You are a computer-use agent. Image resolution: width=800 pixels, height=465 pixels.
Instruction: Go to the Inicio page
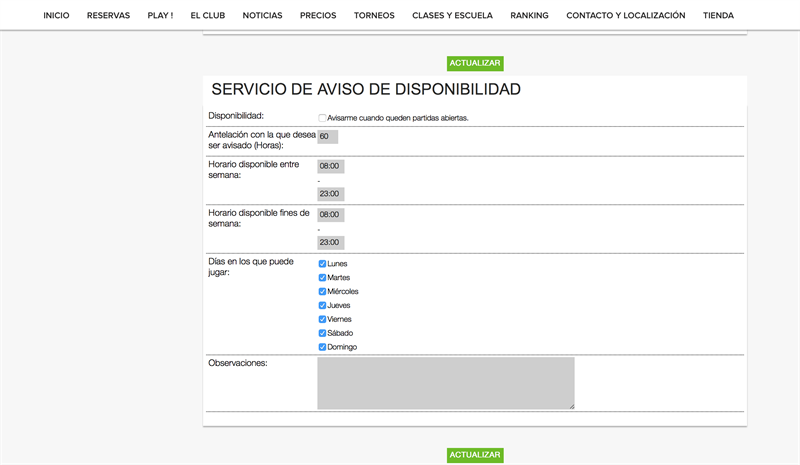56,16
